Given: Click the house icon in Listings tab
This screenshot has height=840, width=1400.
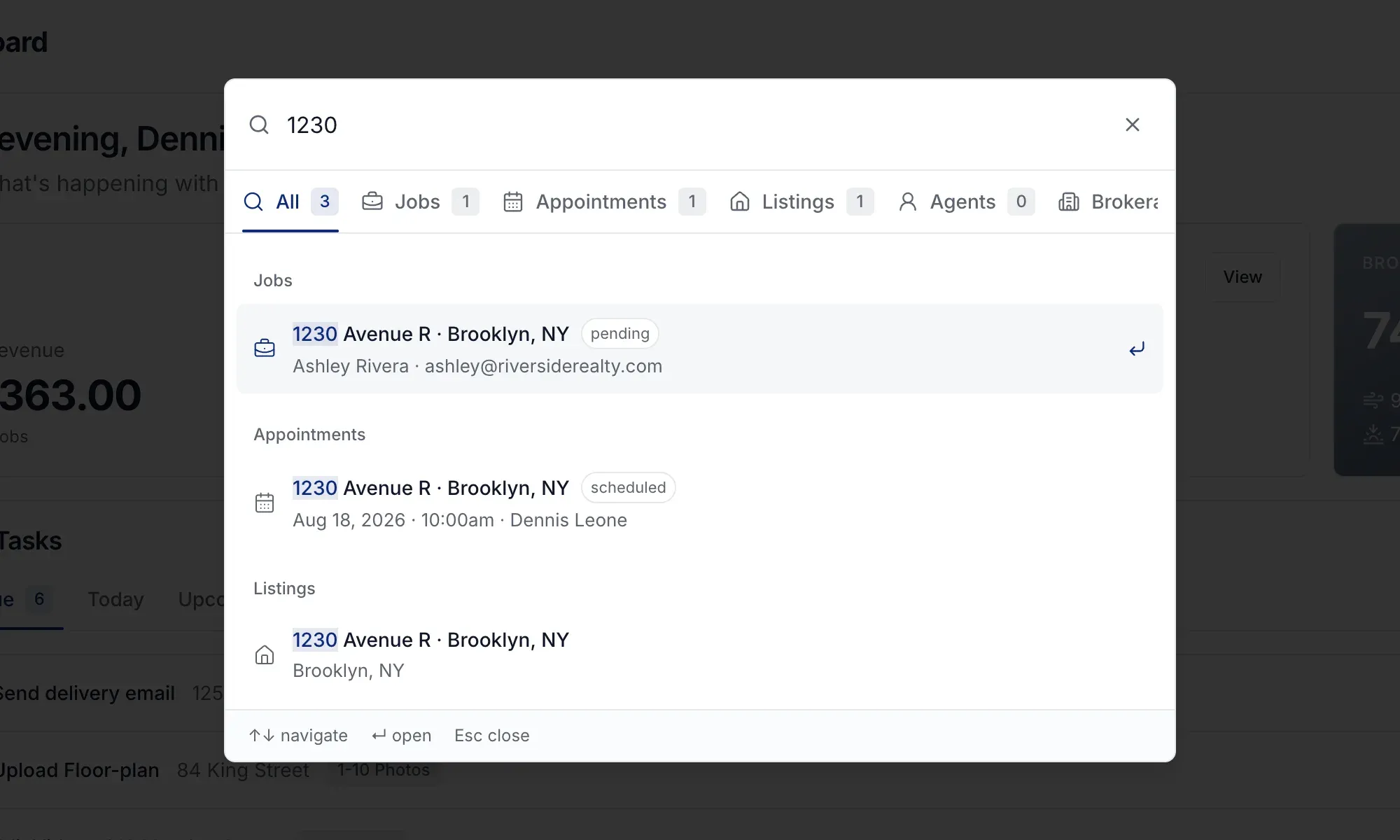Looking at the screenshot, I should (x=740, y=202).
